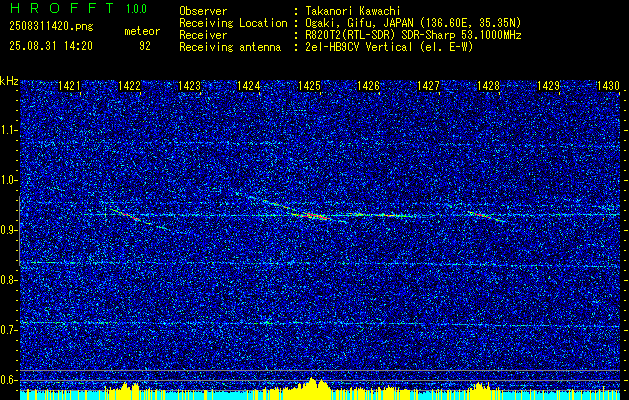Screen dimensions: 629x400
Task: Click the date stamp 25.08.31 14:20
Action: click(x=51, y=46)
